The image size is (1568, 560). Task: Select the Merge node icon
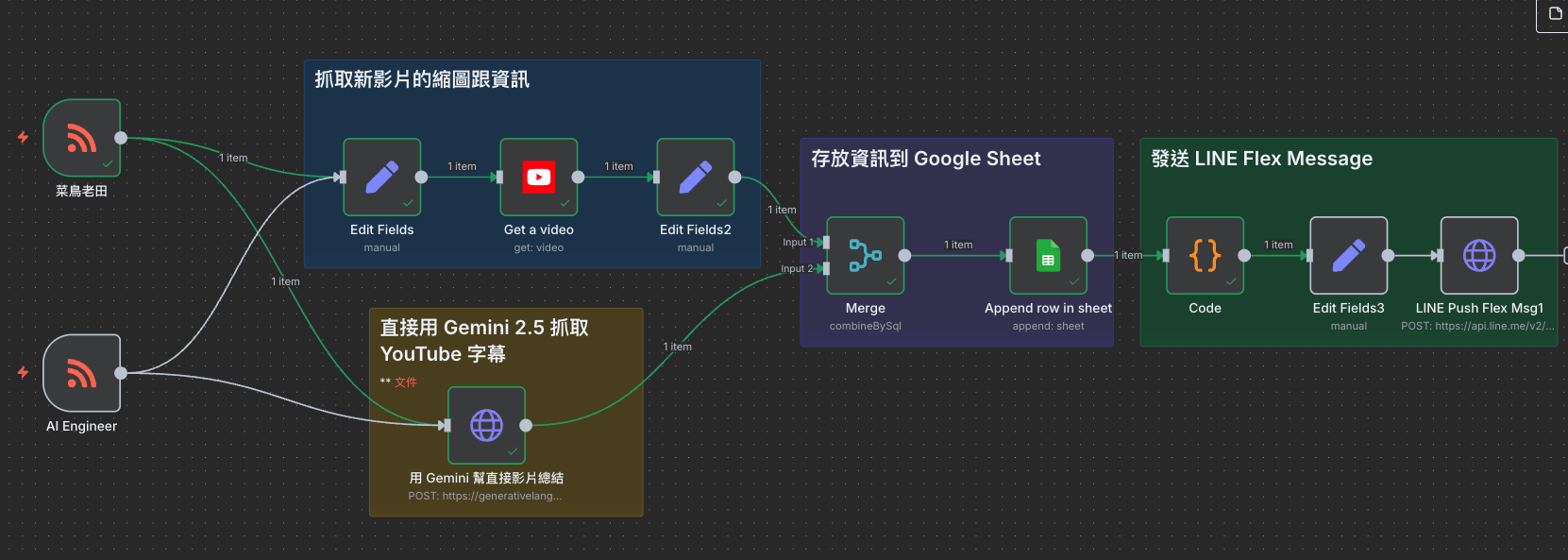pos(866,256)
